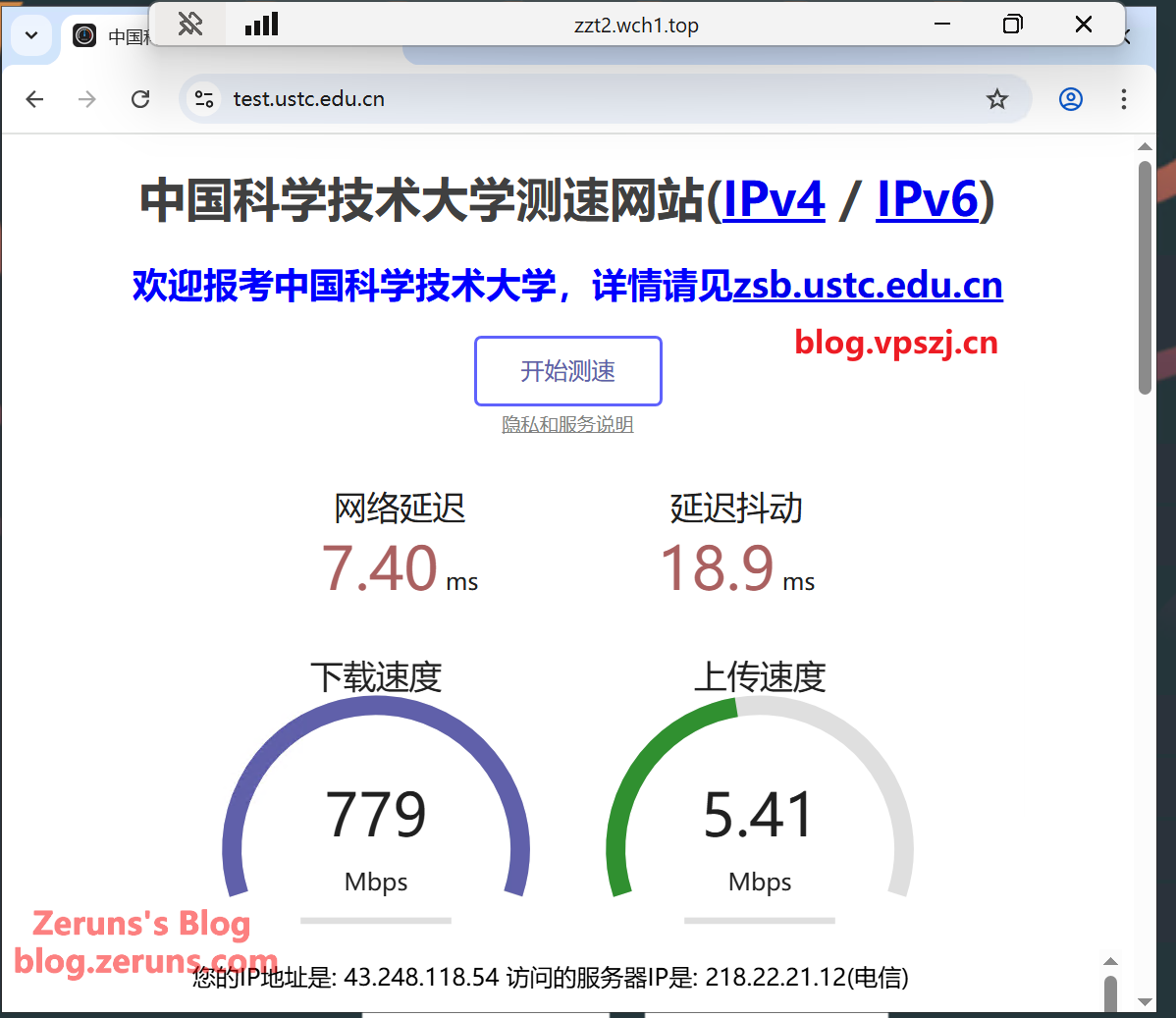Click the signal strength bars icon
This screenshot has height=1018, width=1176.
click(x=261, y=25)
